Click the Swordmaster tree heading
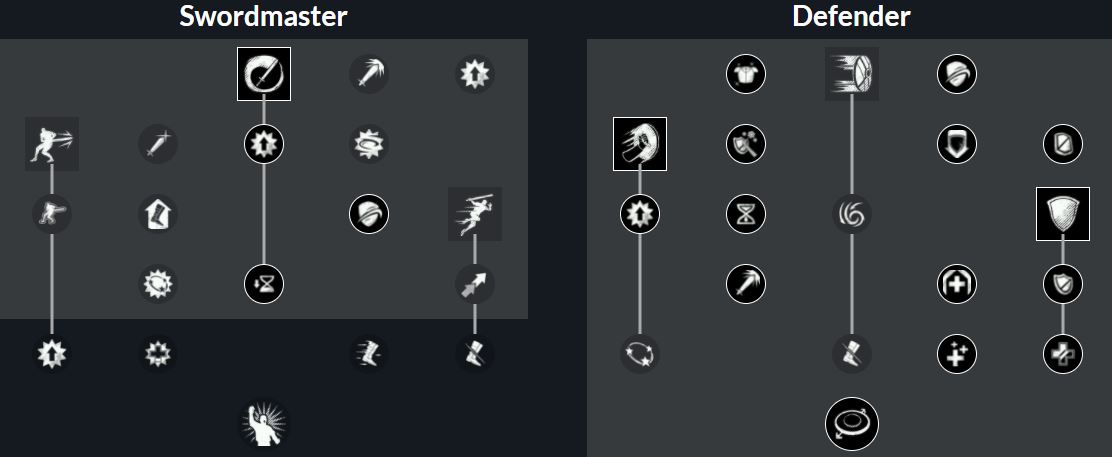Viewport: 1112px width, 457px height. pyautogui.click(x=263, y=16)
